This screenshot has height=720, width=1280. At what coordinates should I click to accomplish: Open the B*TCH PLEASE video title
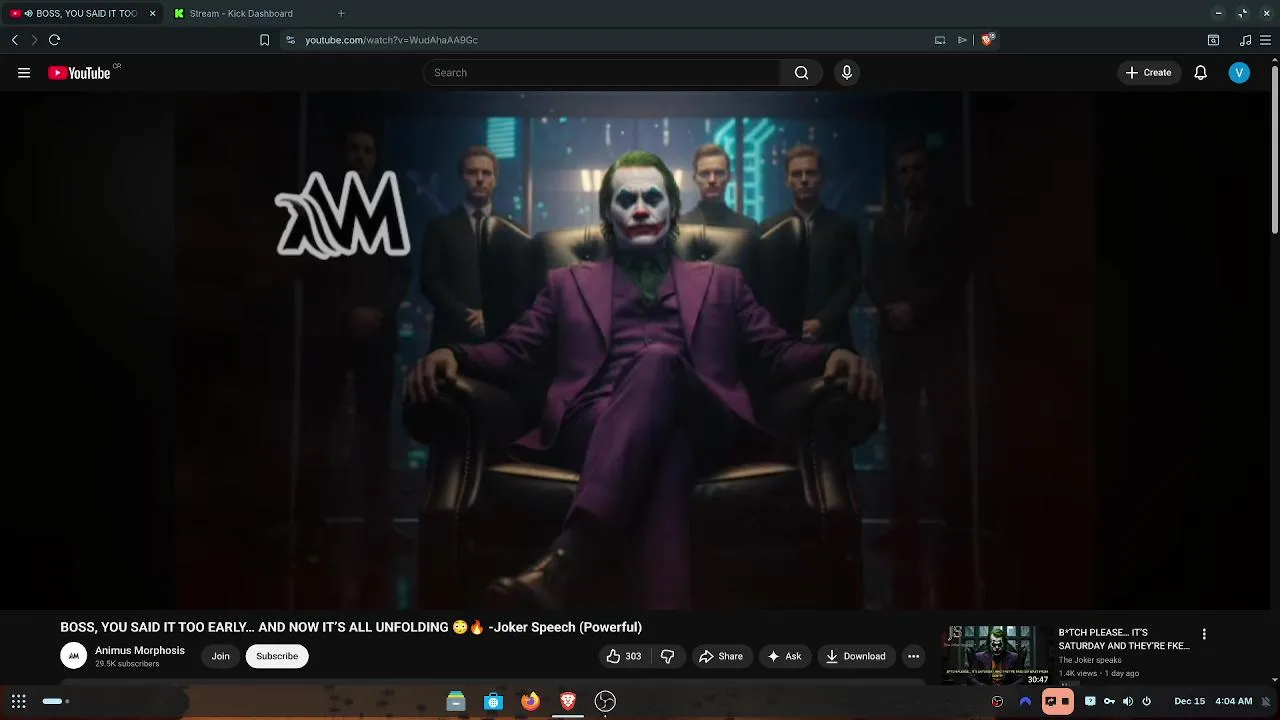pos(1124,639)
